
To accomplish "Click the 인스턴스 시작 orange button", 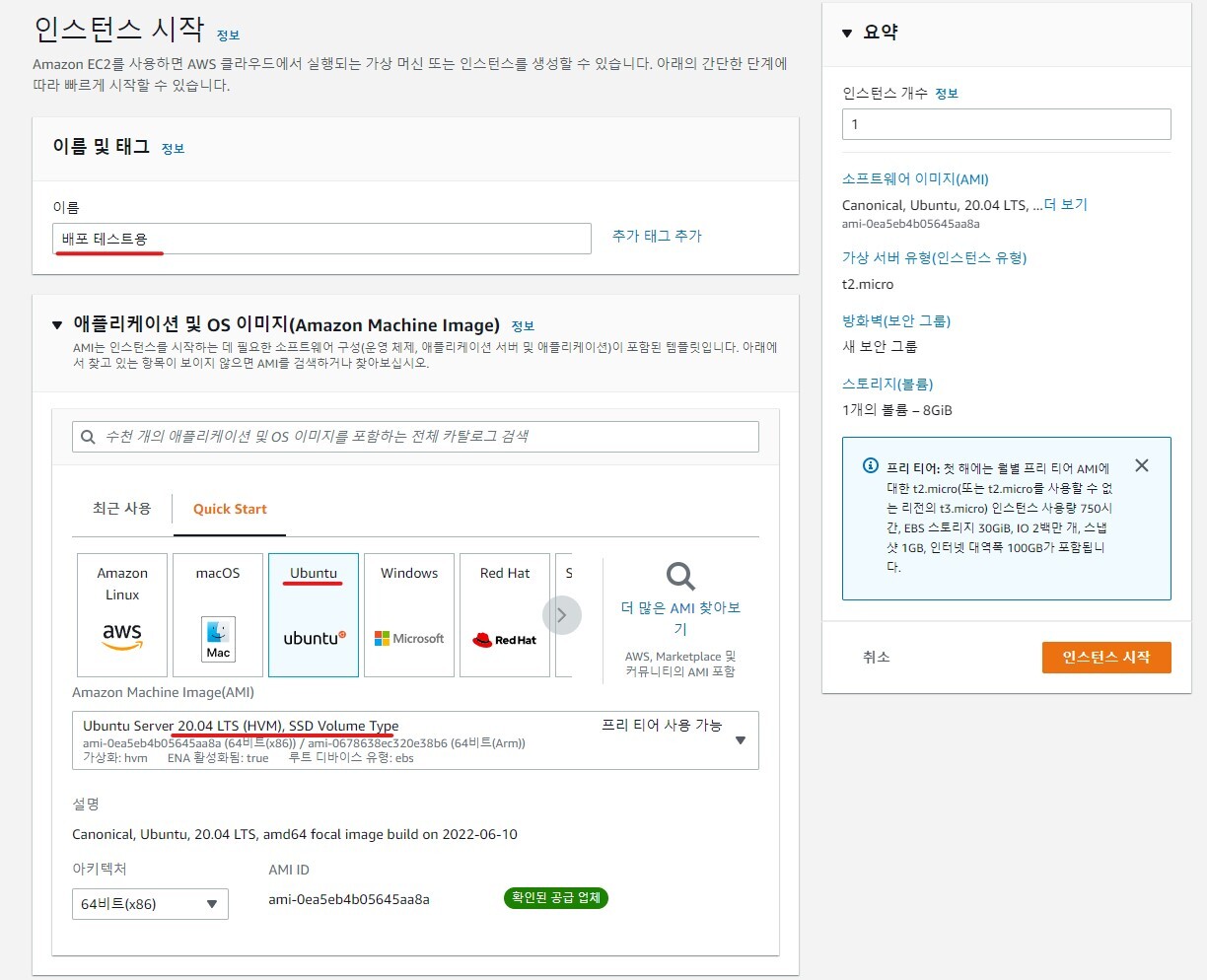I will point(1106,658).
